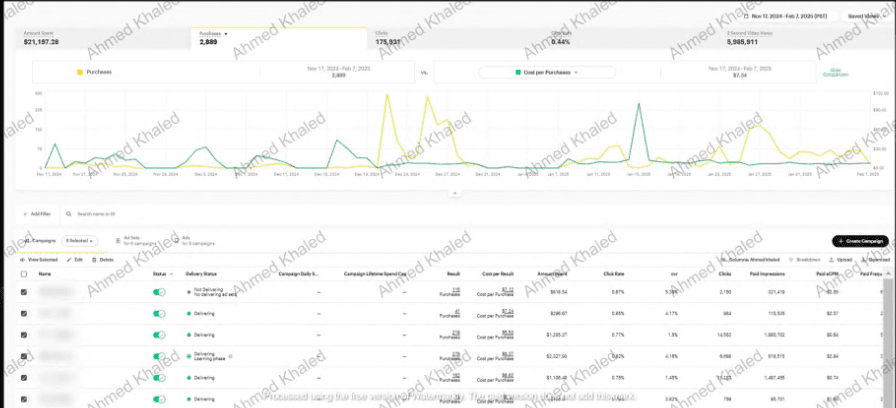Toggle status switch of the $1,106.48 campaign

click(159, 378)
